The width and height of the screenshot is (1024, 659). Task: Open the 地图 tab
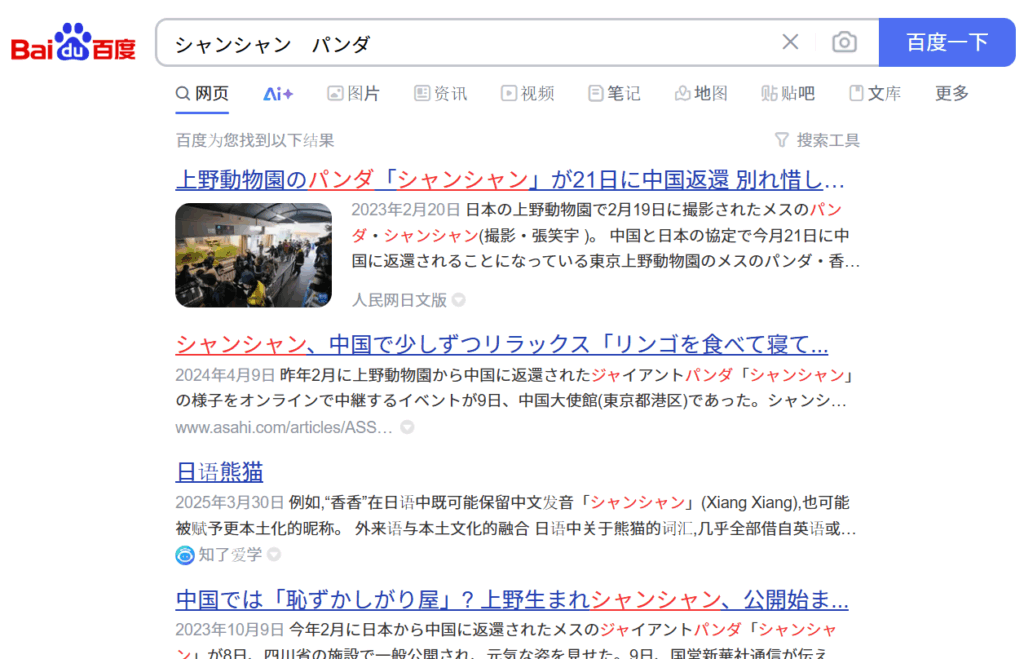(701, 93)
